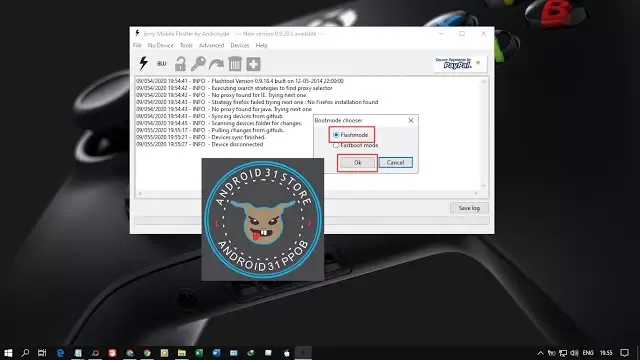Click the lightning bolt Flash device icon
This screenshot has height=360, width=640.
143,63
